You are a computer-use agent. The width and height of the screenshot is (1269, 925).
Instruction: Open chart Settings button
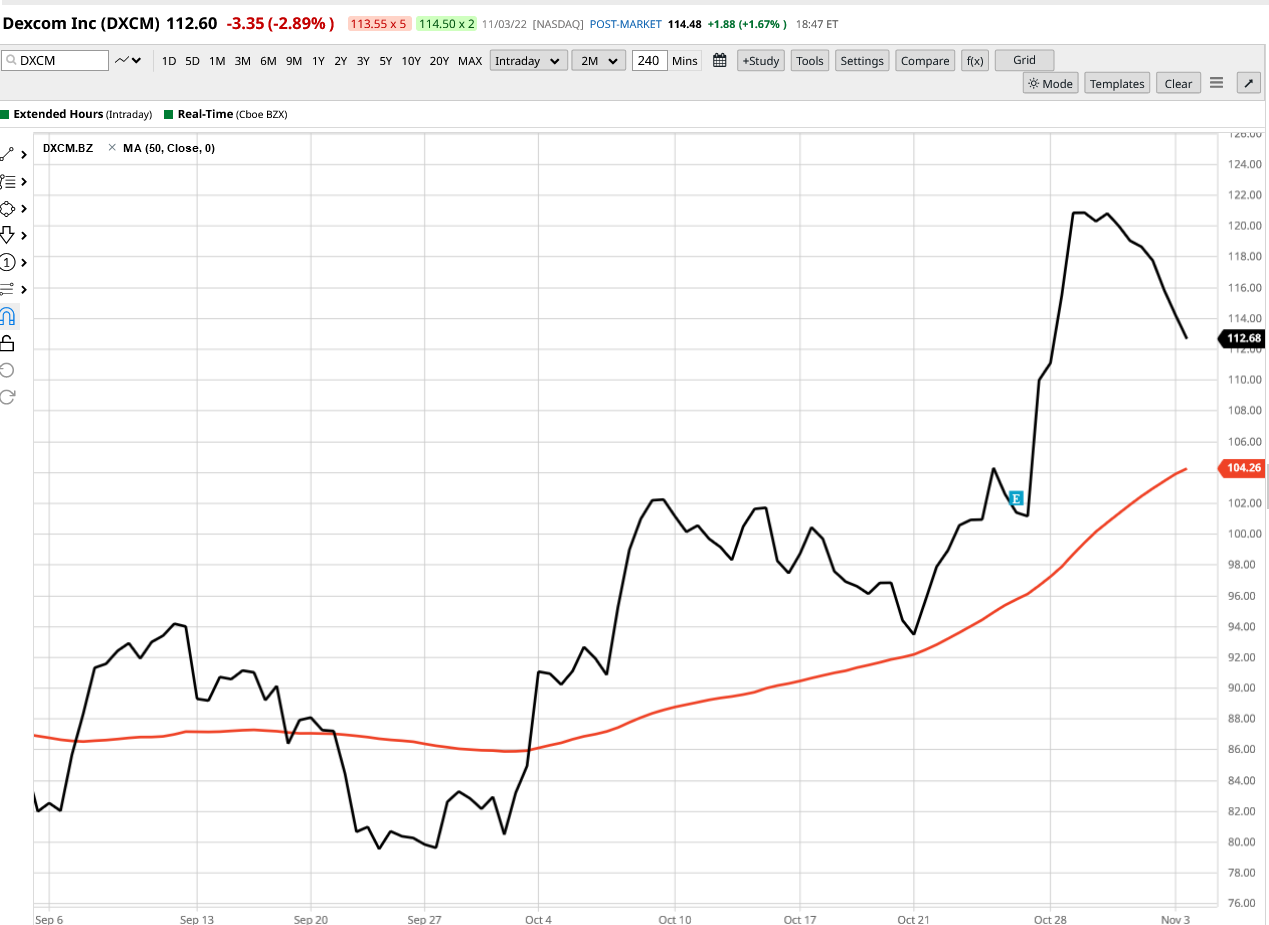[x=862, y=61]
